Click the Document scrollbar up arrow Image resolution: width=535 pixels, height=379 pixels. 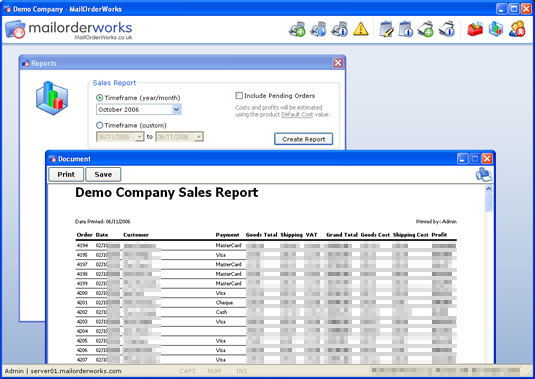tap(489, 188)
